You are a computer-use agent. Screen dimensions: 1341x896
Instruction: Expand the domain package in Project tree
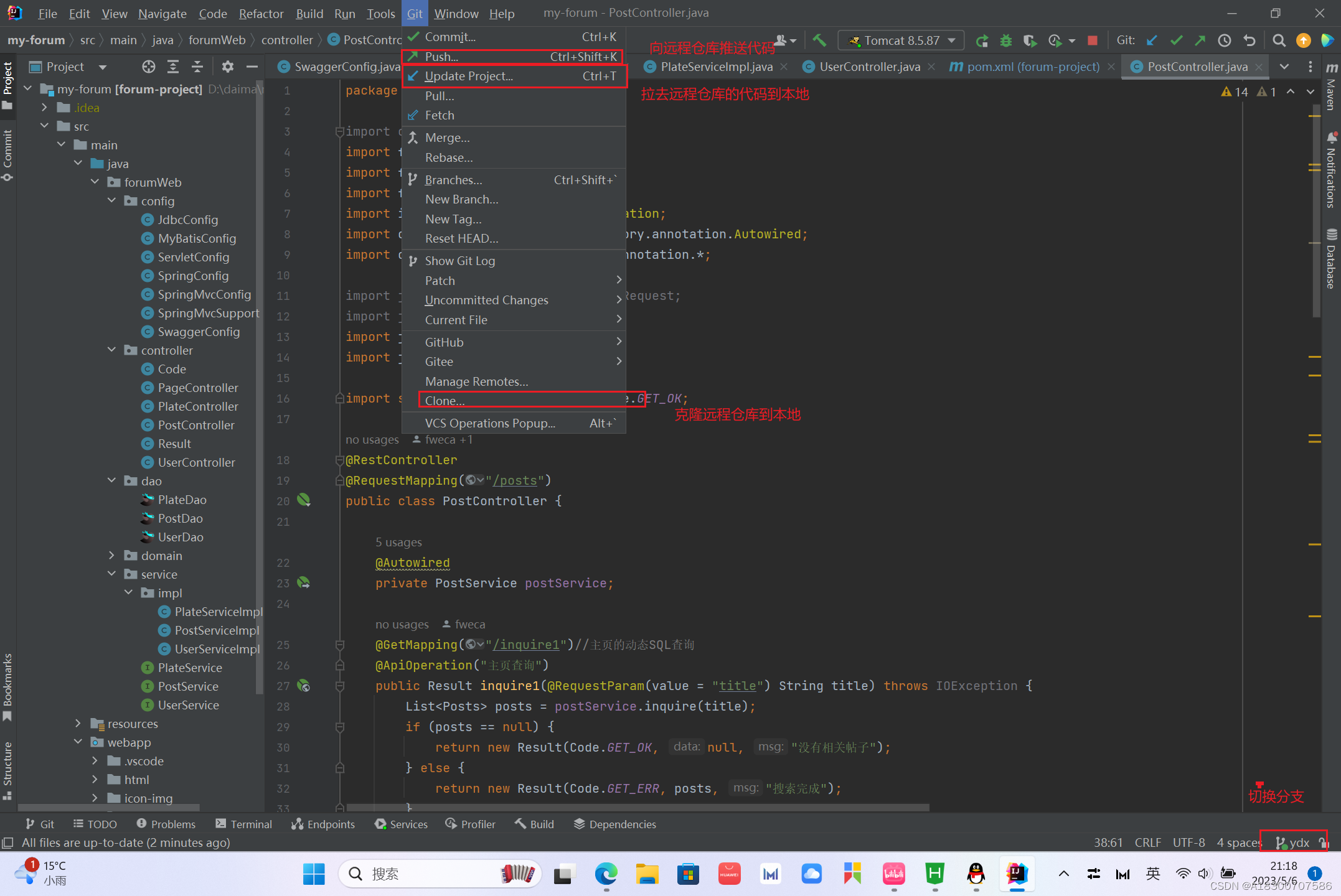point(113,555)
